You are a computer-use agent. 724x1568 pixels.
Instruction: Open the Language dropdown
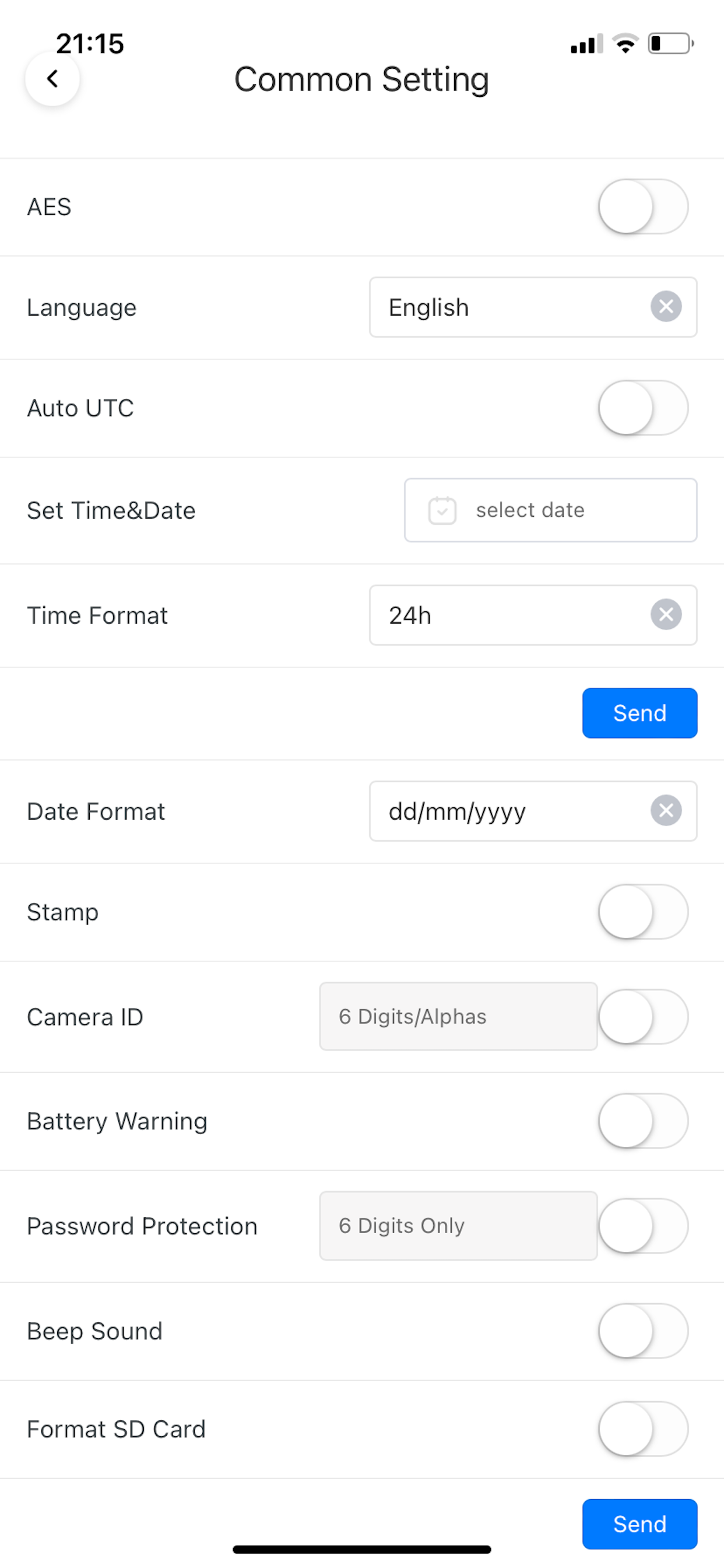pos(533,307)
